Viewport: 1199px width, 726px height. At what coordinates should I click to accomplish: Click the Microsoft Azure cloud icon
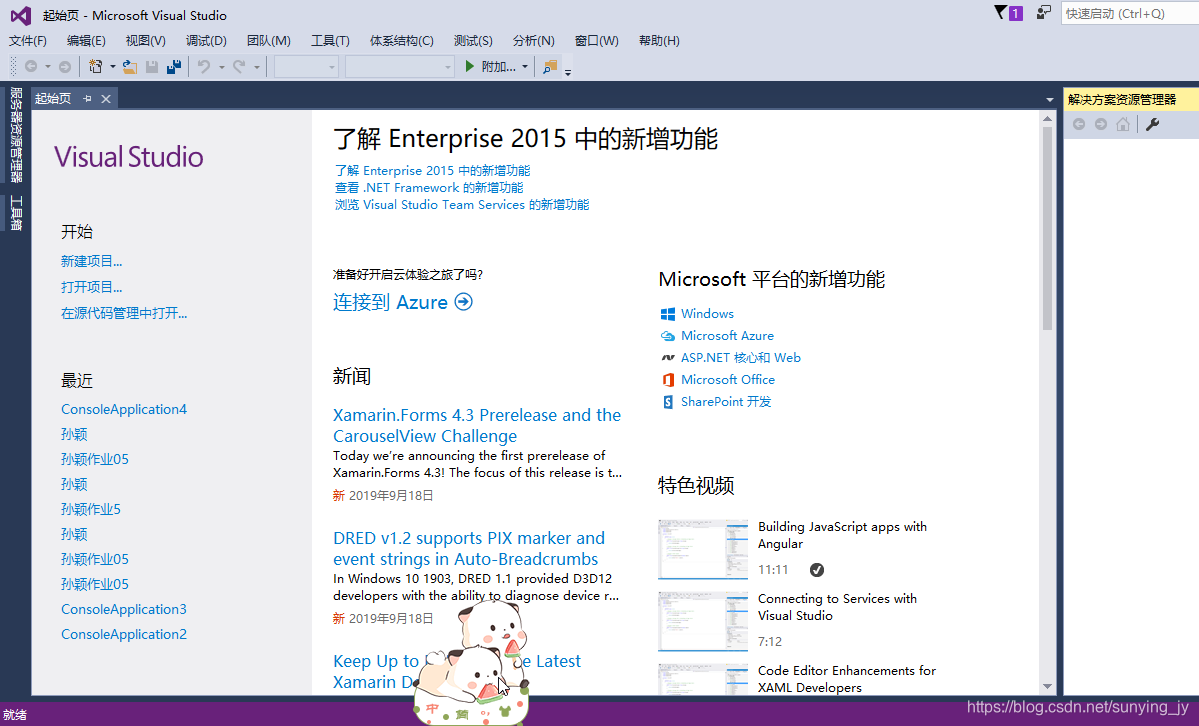668,336
